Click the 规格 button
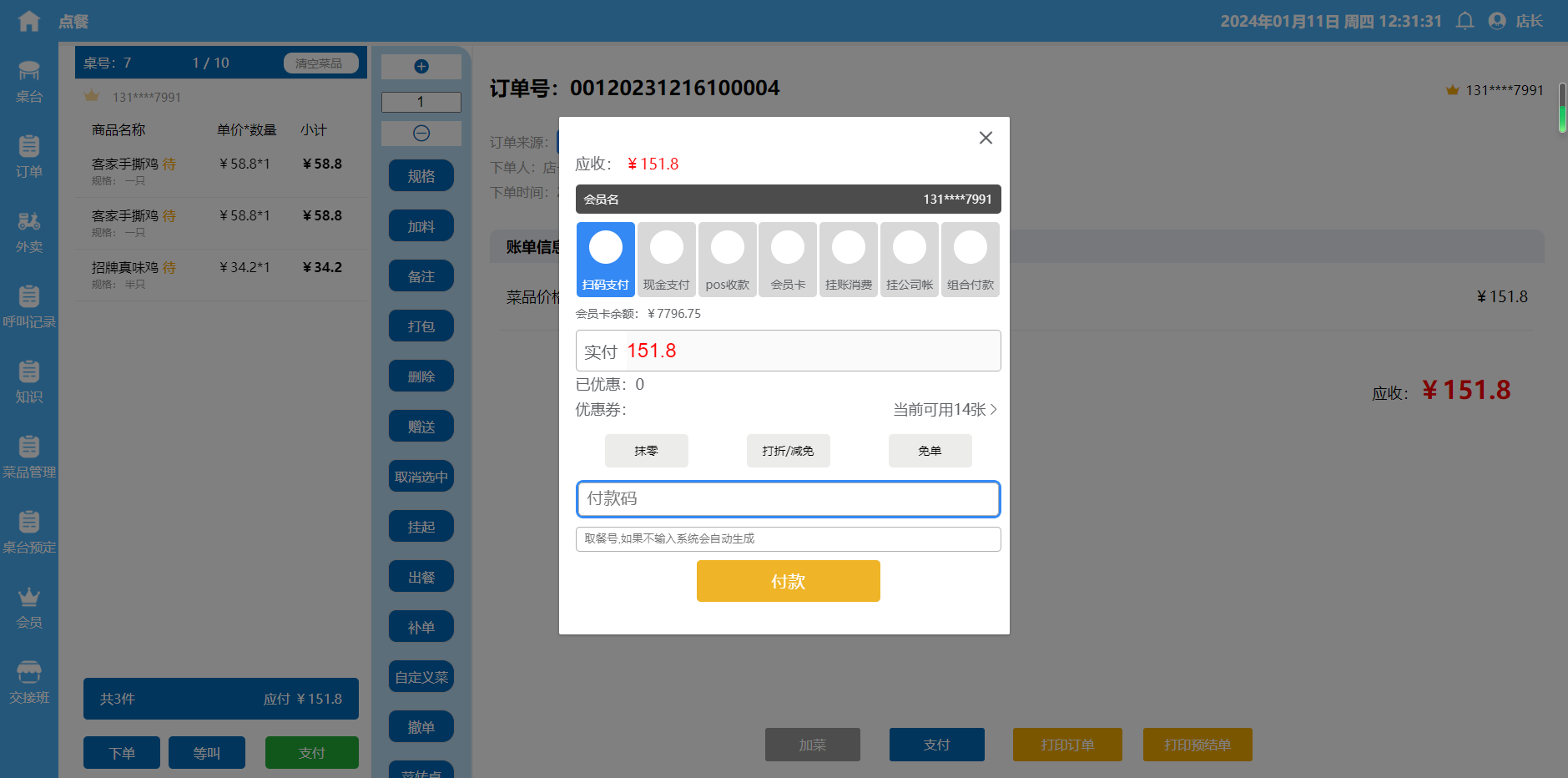 (421, 176)
